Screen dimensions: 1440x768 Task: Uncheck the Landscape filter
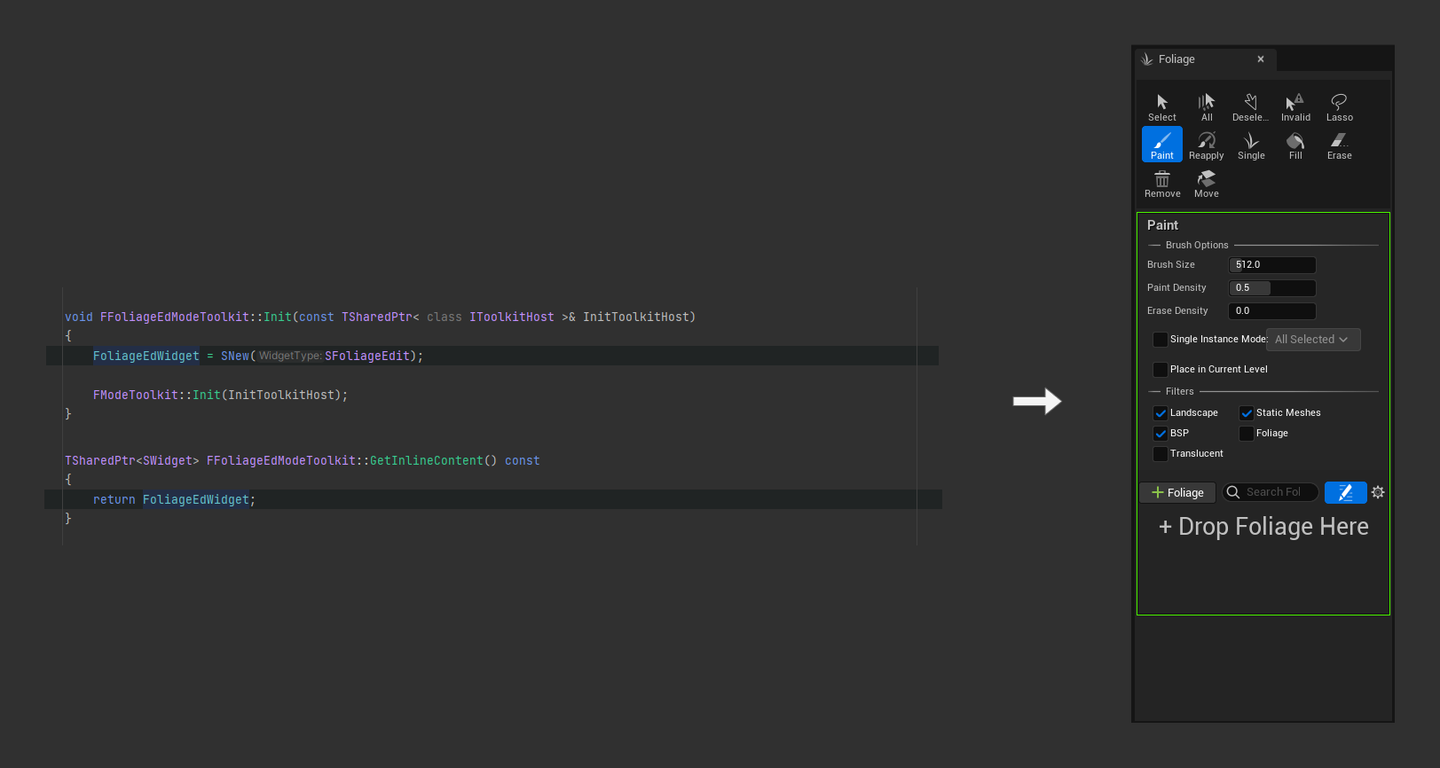click(x=1160, y=413)
